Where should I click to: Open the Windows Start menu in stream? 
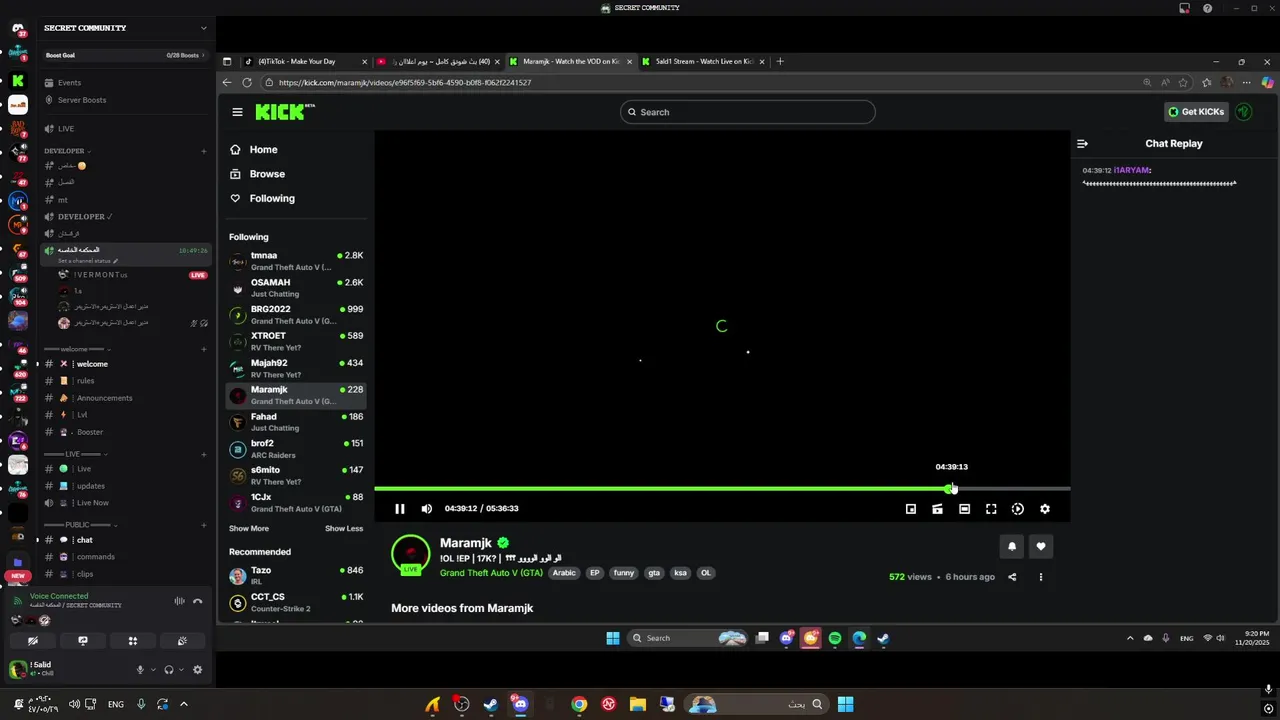(x=613, y=638)
